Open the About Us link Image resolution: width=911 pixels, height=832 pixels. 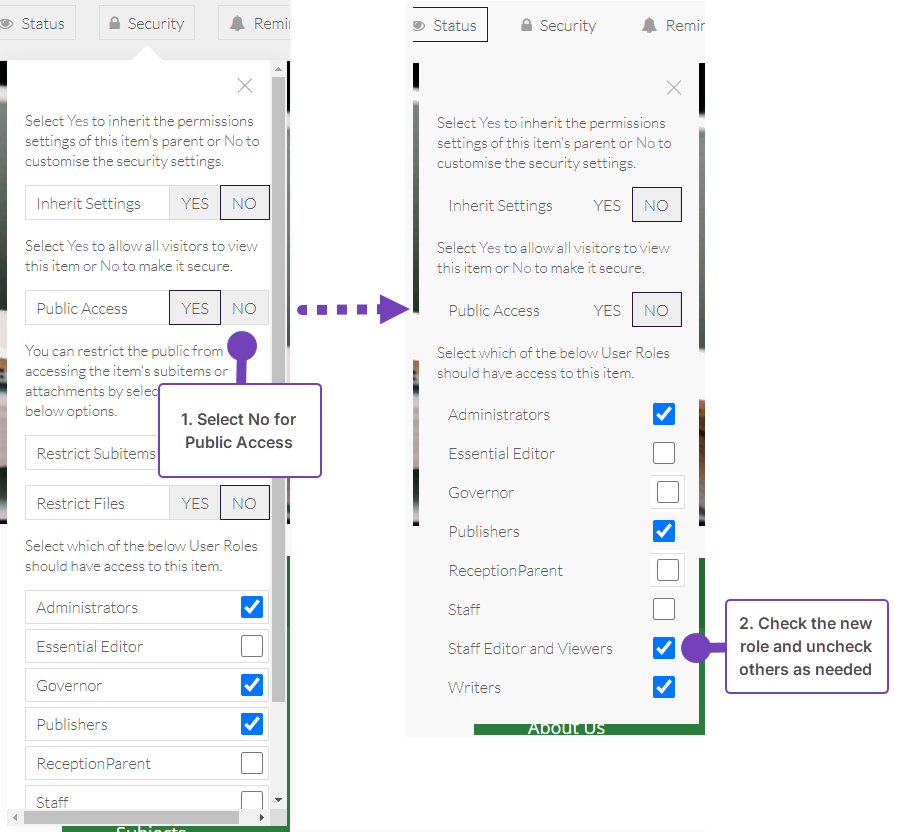tap(566, 728)
